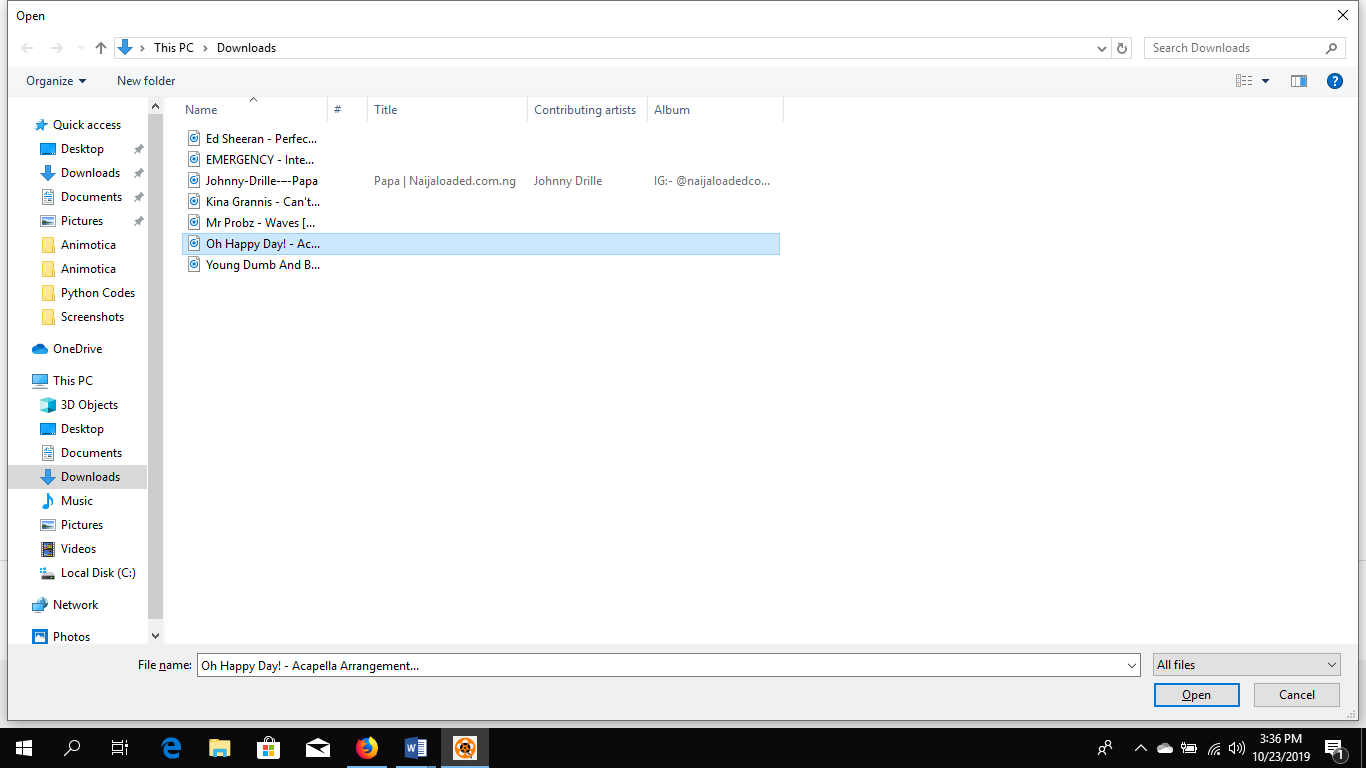Click the Refresh button in address bar
Image resolution: width=1366 pixels, height=768 pixels.
coord(1122,48)
